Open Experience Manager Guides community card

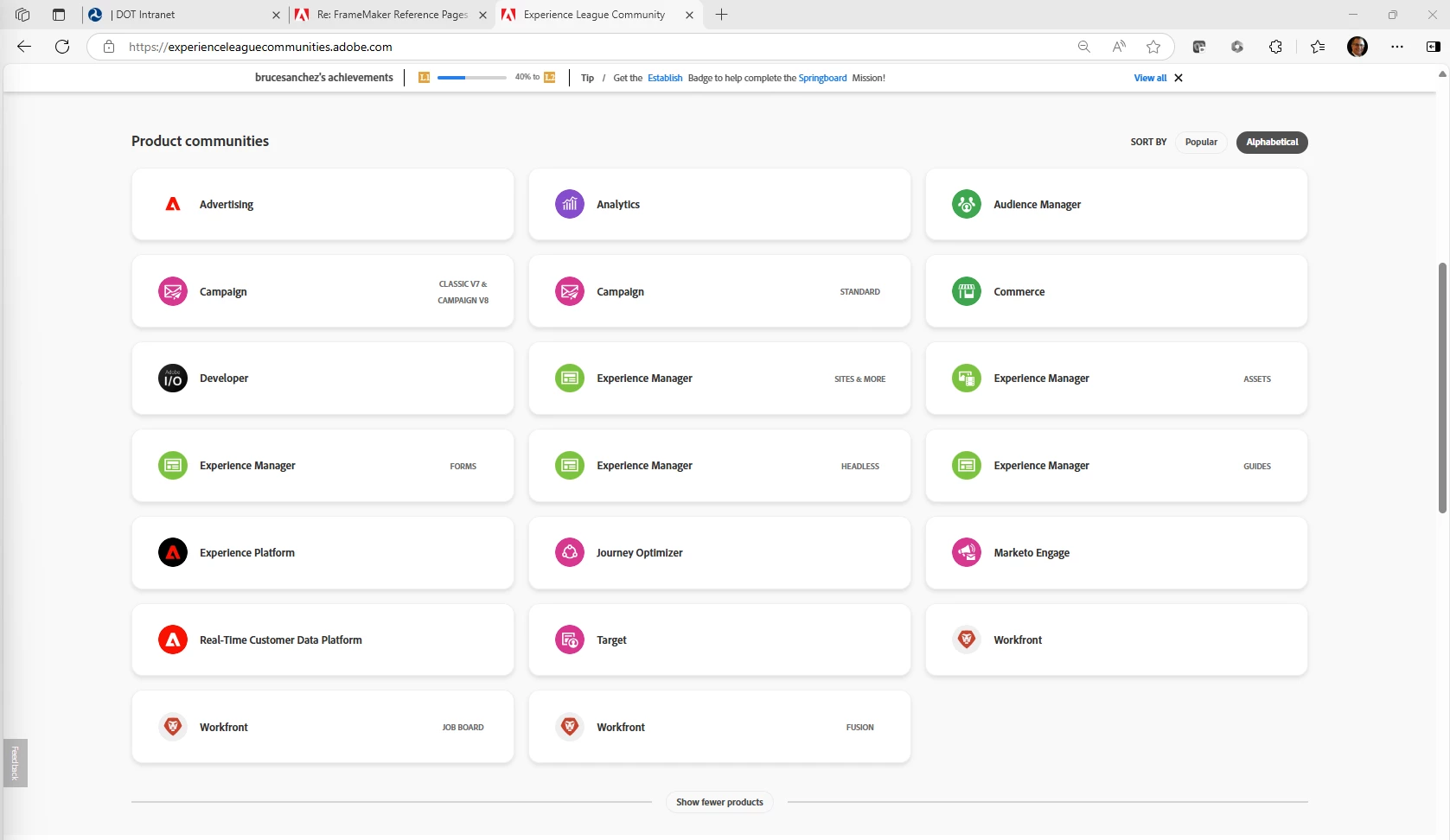1116,466
